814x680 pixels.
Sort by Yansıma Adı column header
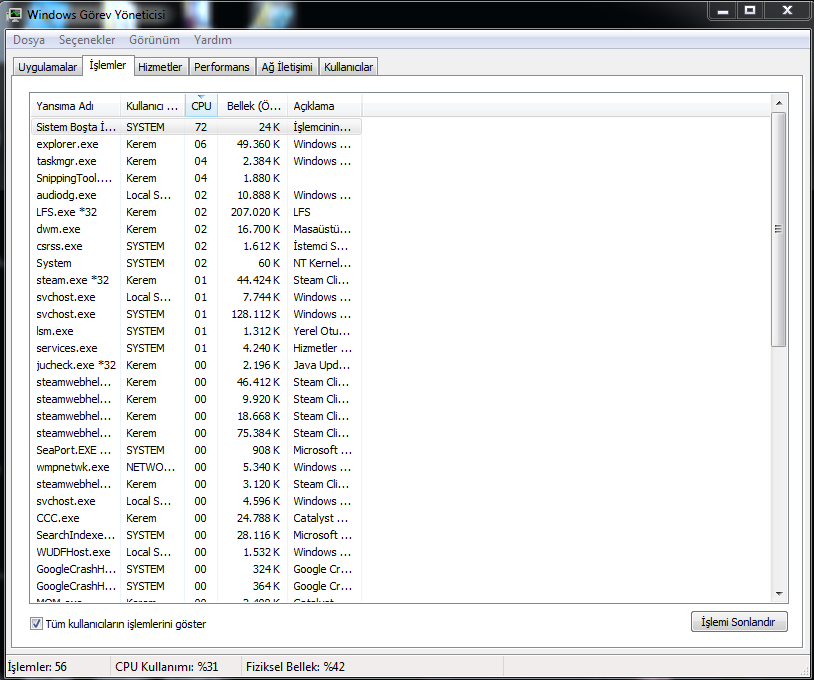click(75, 106)
